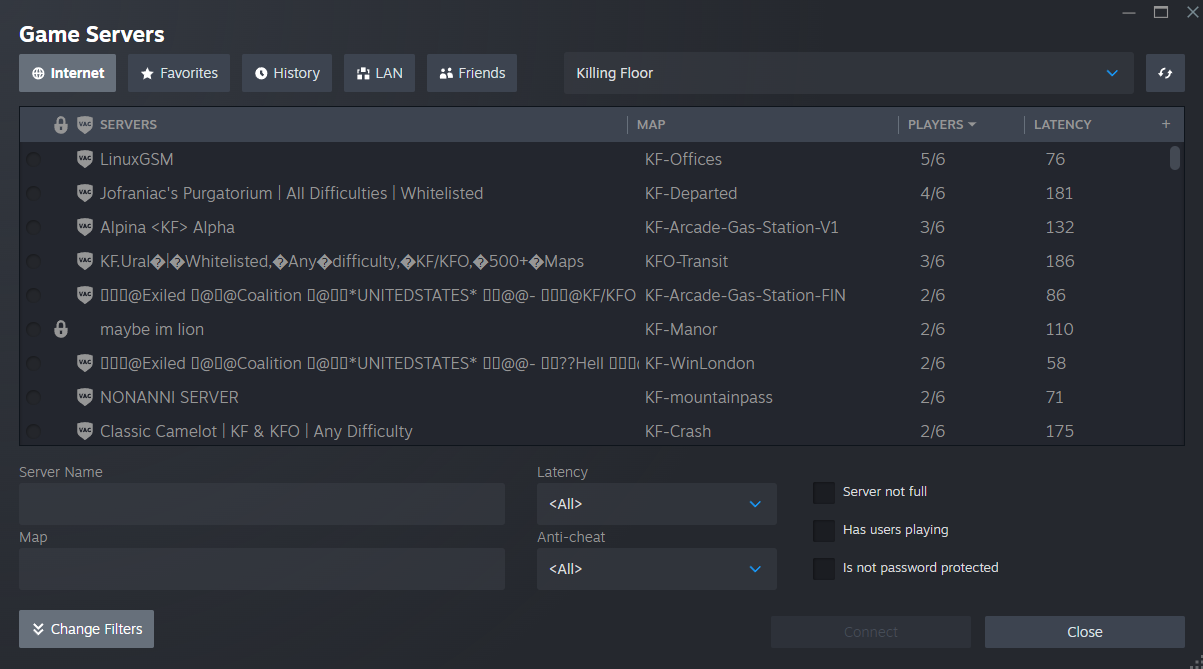Image resolution: width=1203 pixels, height=669 pixels.
Task: Click the KFO-Transit map cell
Action: [686, 261]
